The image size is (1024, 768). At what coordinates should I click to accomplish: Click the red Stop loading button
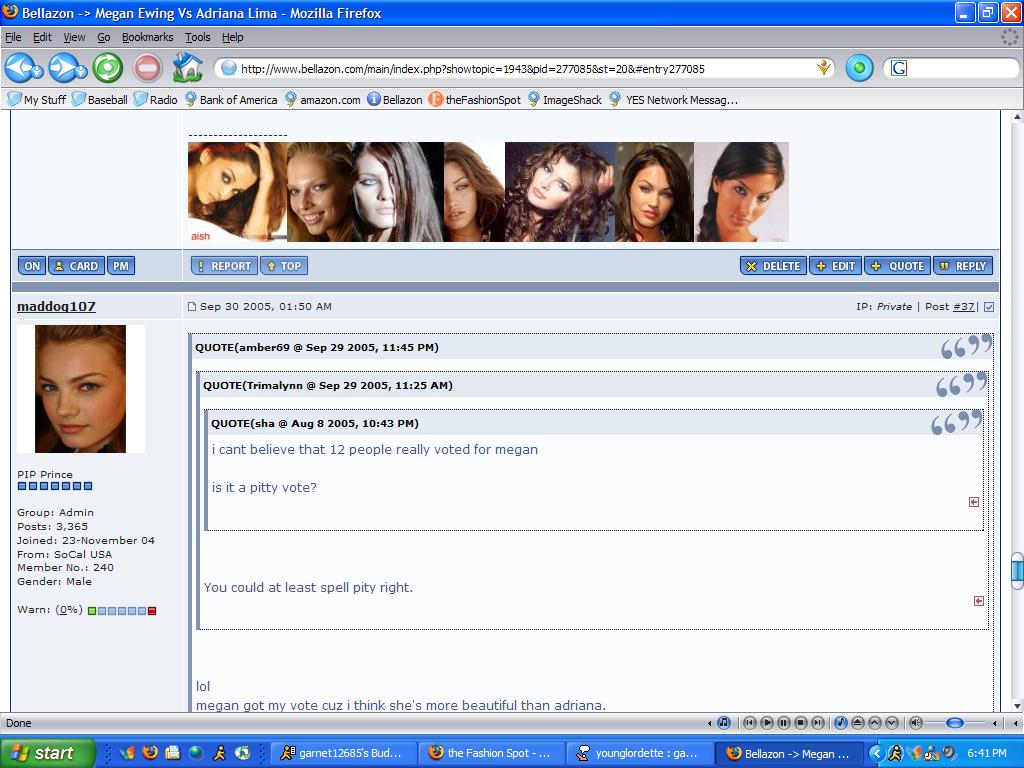point(147,68)
